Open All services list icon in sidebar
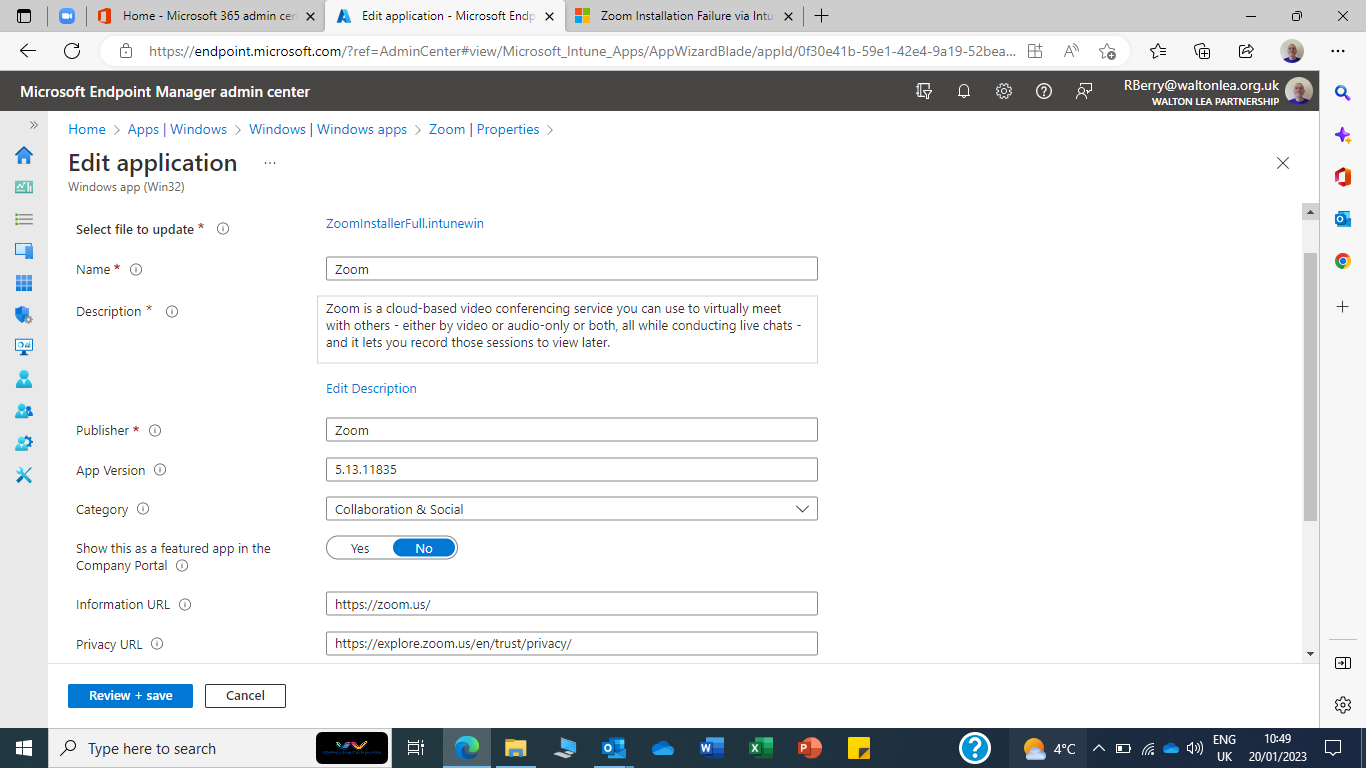 coord(24,219)
